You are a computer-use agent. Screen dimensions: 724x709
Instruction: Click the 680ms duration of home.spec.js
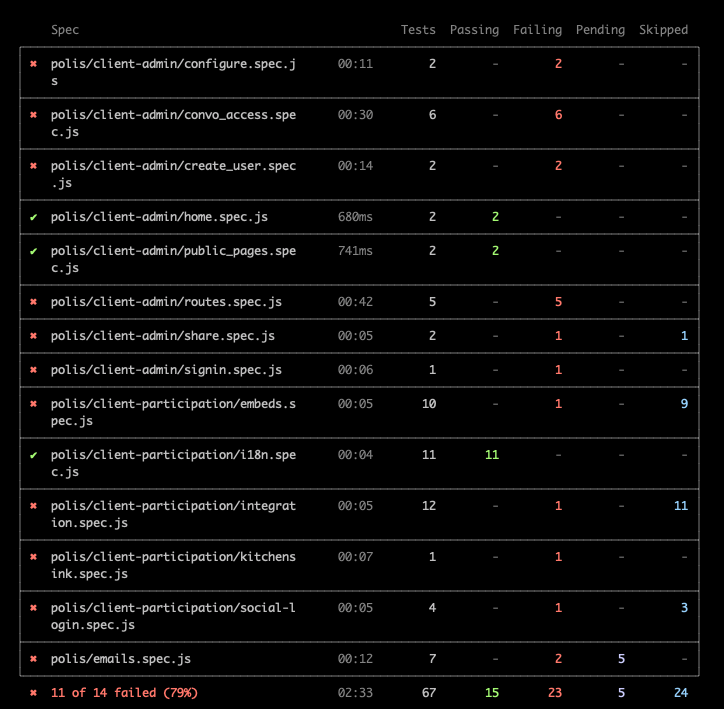(355, 216)
